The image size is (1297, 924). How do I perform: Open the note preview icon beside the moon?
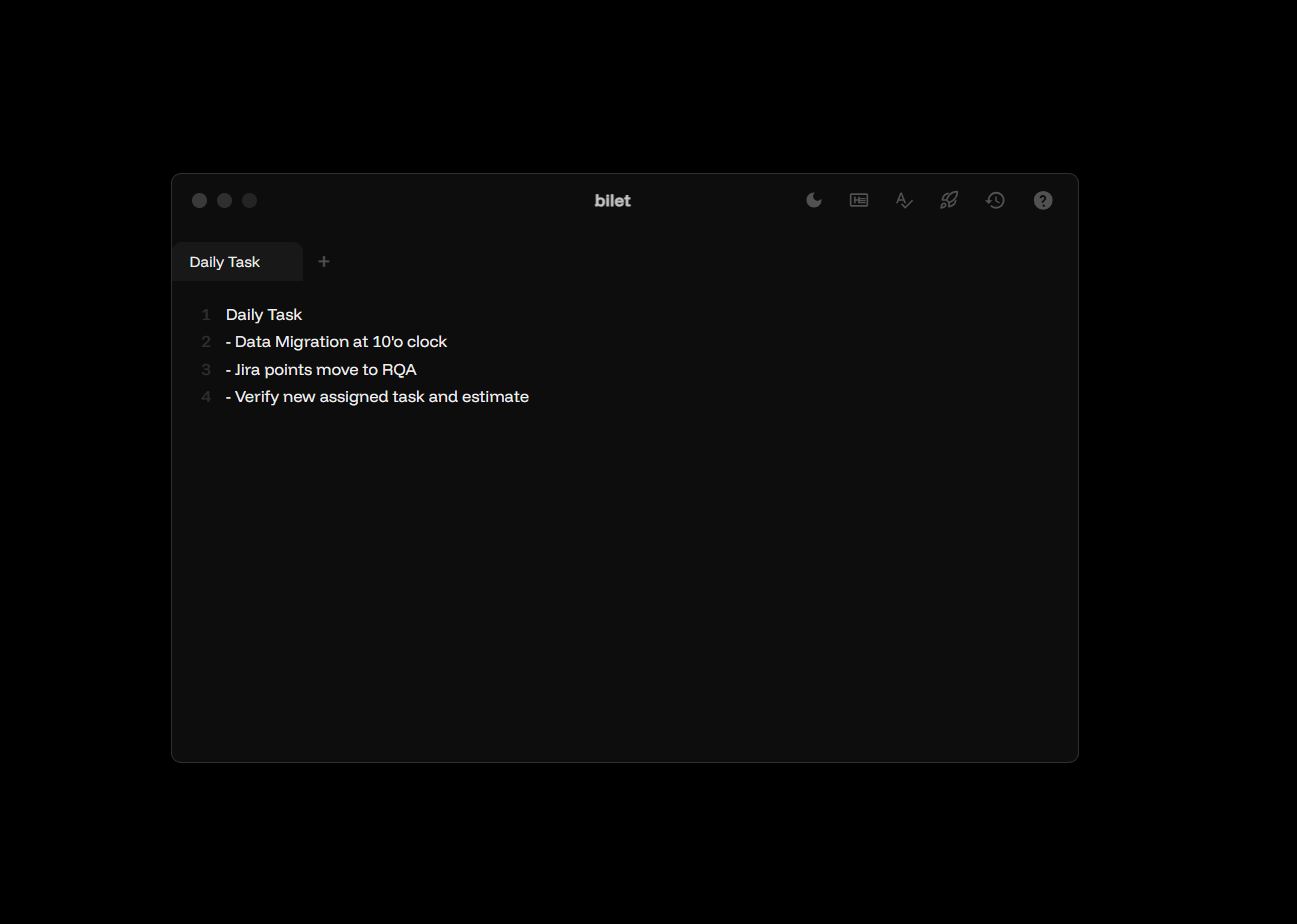click(x=858, y=200)
